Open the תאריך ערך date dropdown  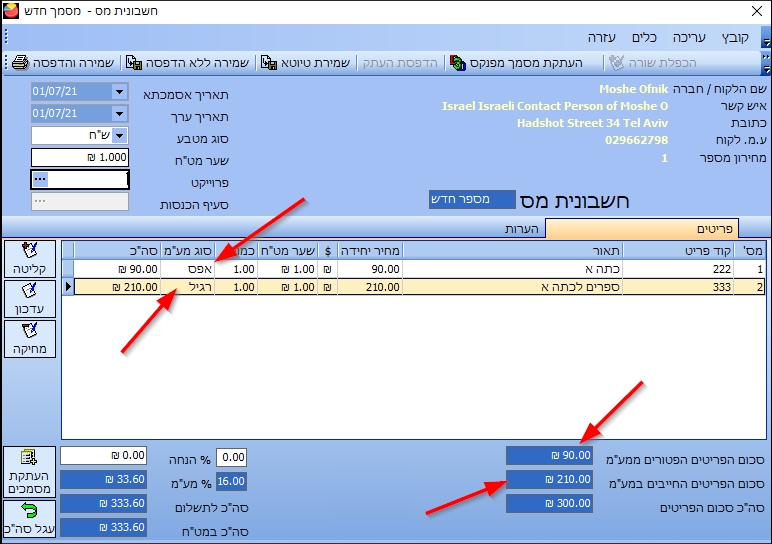[120, 114]
